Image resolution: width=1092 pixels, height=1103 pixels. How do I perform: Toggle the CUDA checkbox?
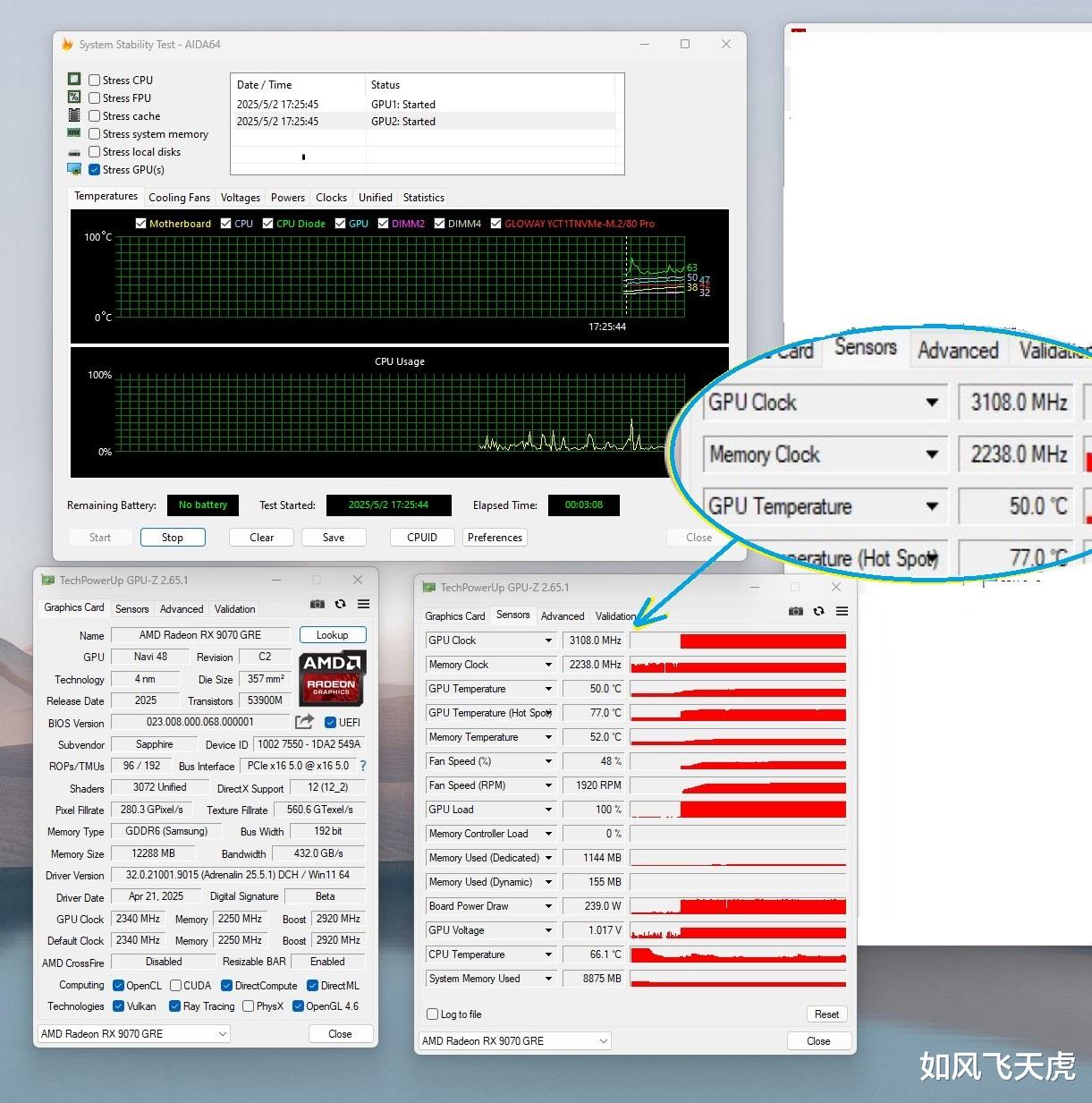coord(175,986)
